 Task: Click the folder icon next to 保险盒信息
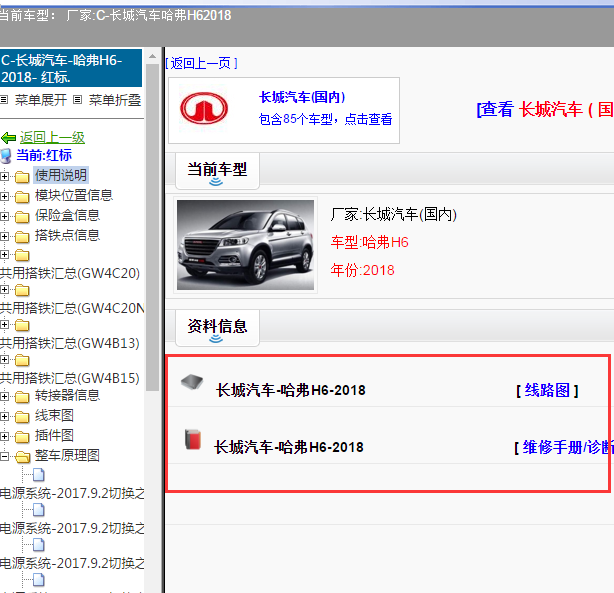pos(22,217)
